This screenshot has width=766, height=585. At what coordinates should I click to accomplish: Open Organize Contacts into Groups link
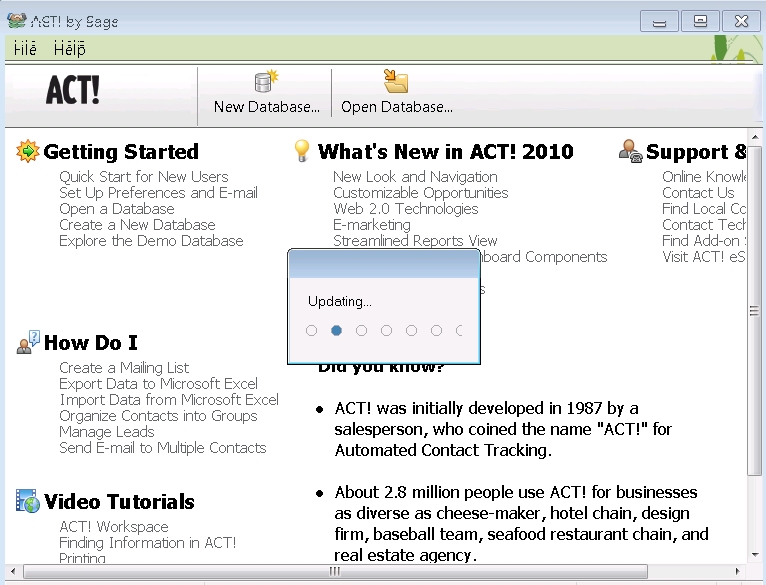(x=158, y=416)
